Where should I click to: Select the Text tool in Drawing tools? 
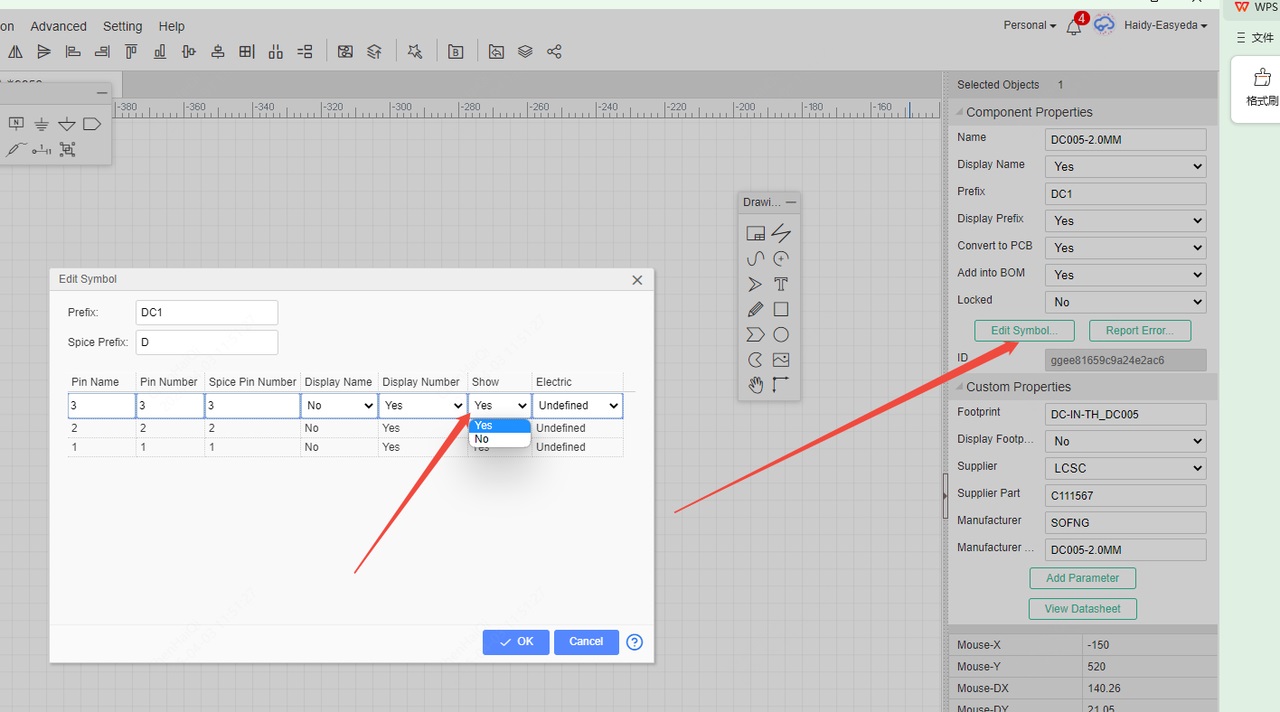[781, 284]
